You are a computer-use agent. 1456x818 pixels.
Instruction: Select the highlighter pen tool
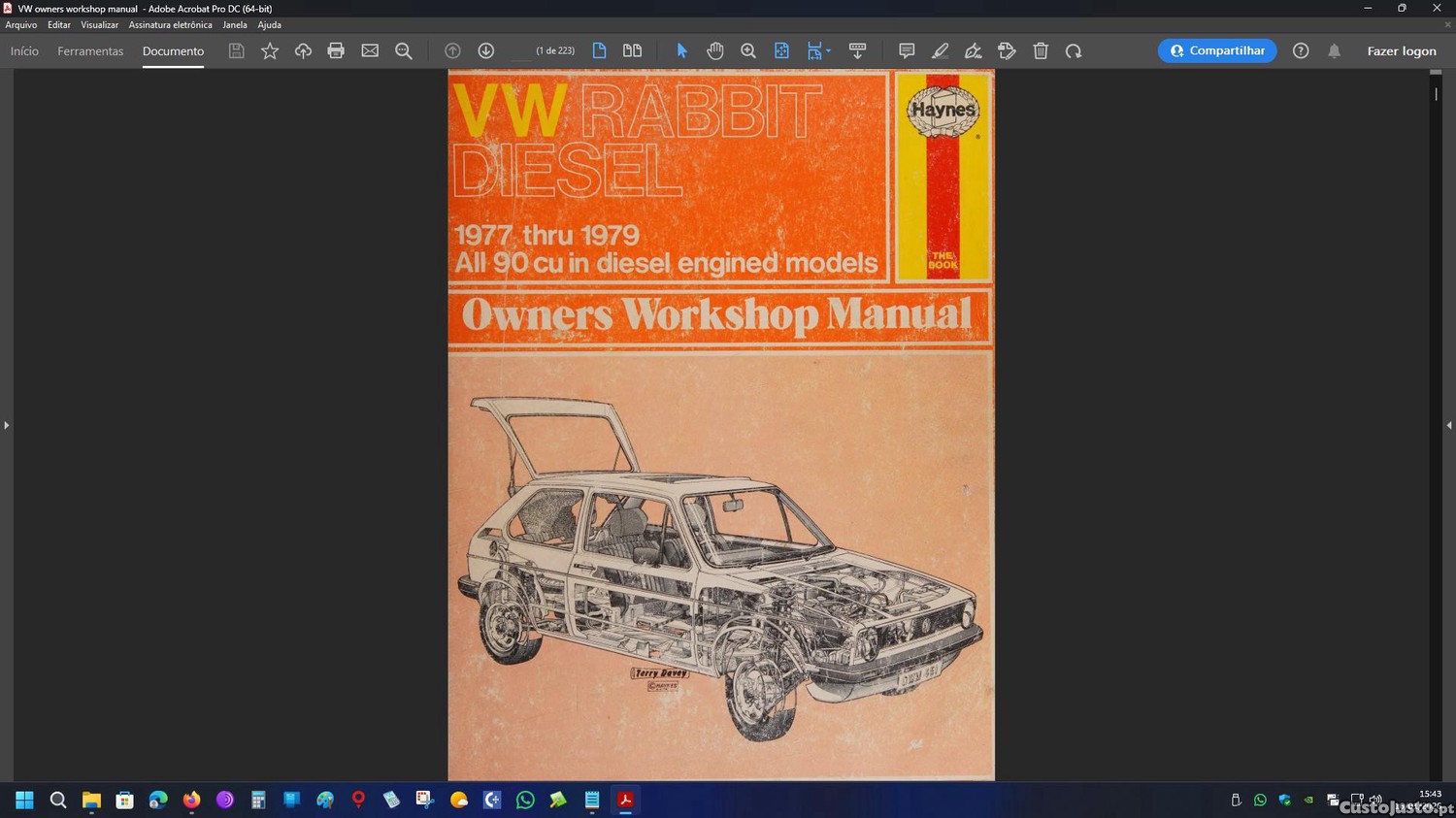click(x=940, y=50)
